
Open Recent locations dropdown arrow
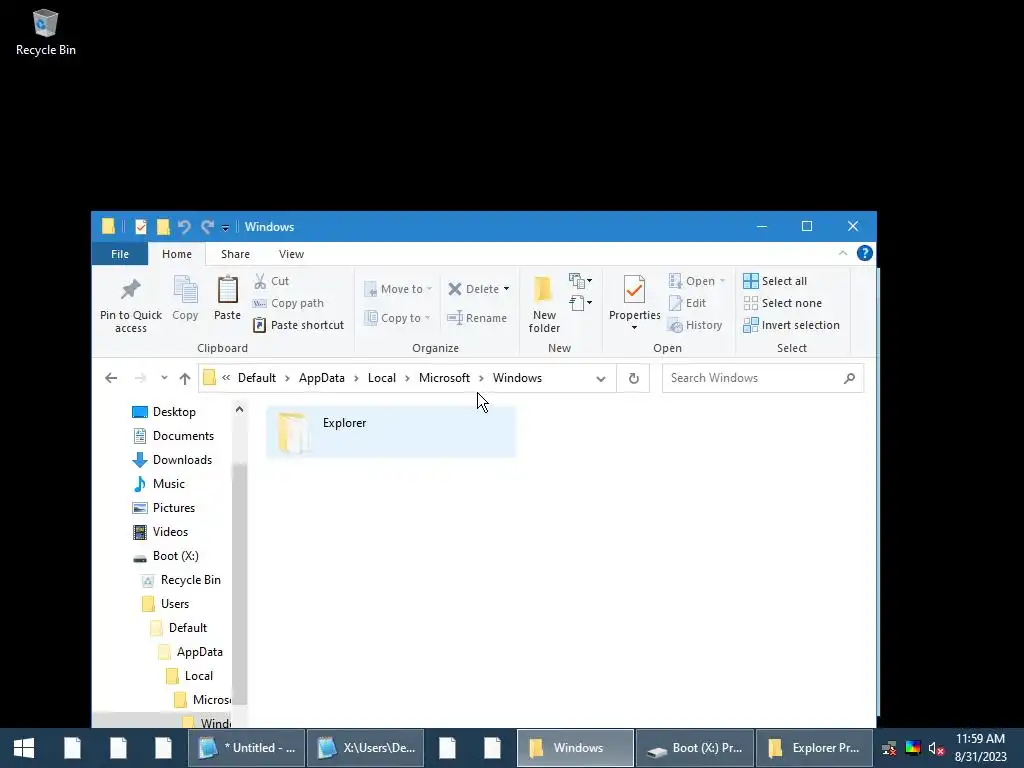coord(164,378)
